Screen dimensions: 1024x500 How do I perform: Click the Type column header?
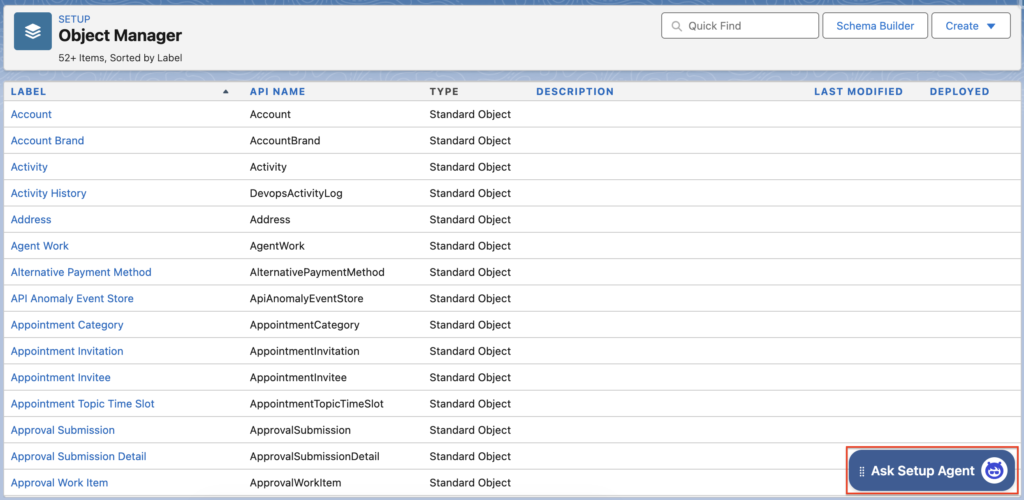[x=444, y=91]
